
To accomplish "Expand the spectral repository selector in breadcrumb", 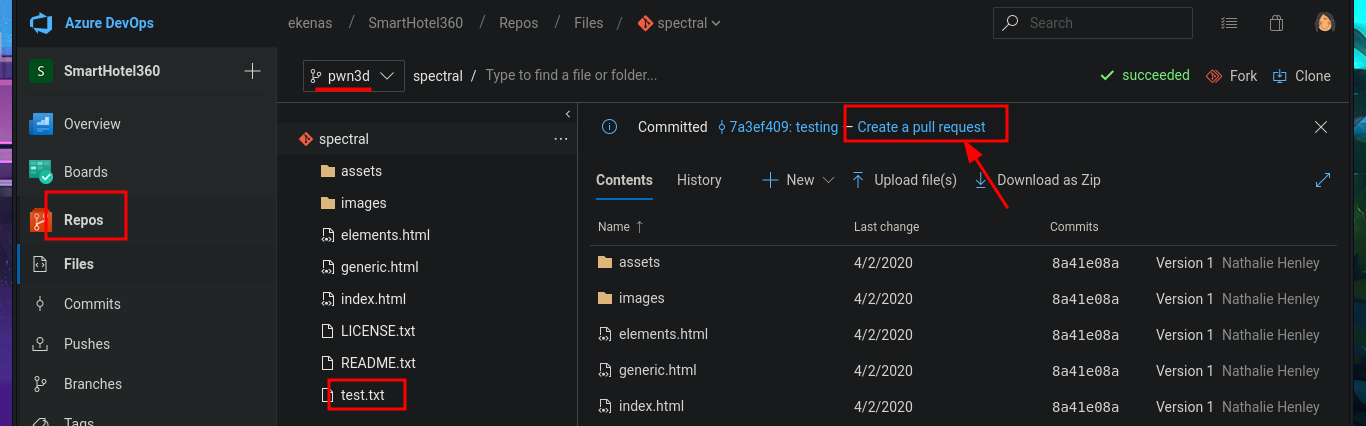I will (679, 23).
